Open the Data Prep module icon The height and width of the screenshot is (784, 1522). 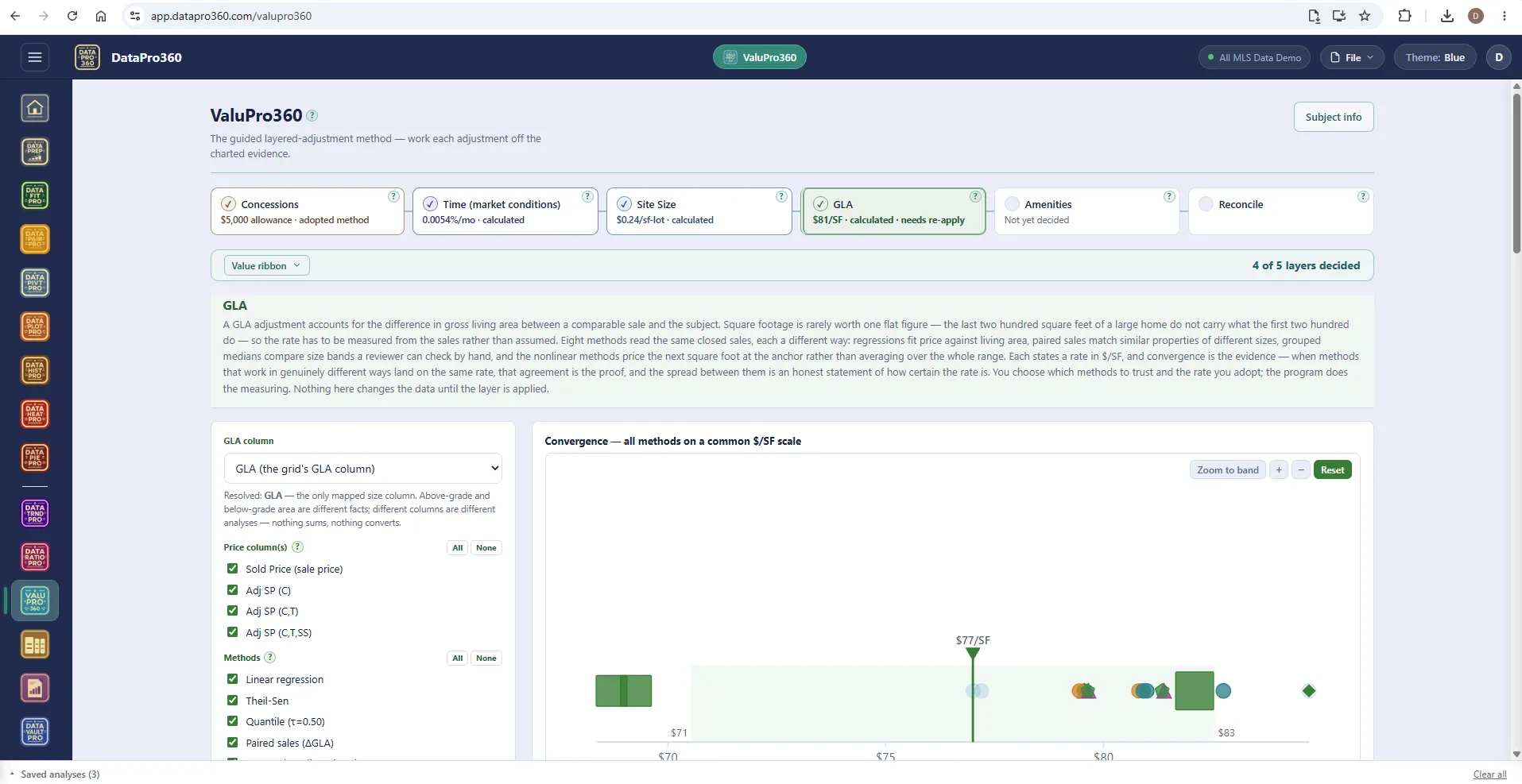point(35,152)
